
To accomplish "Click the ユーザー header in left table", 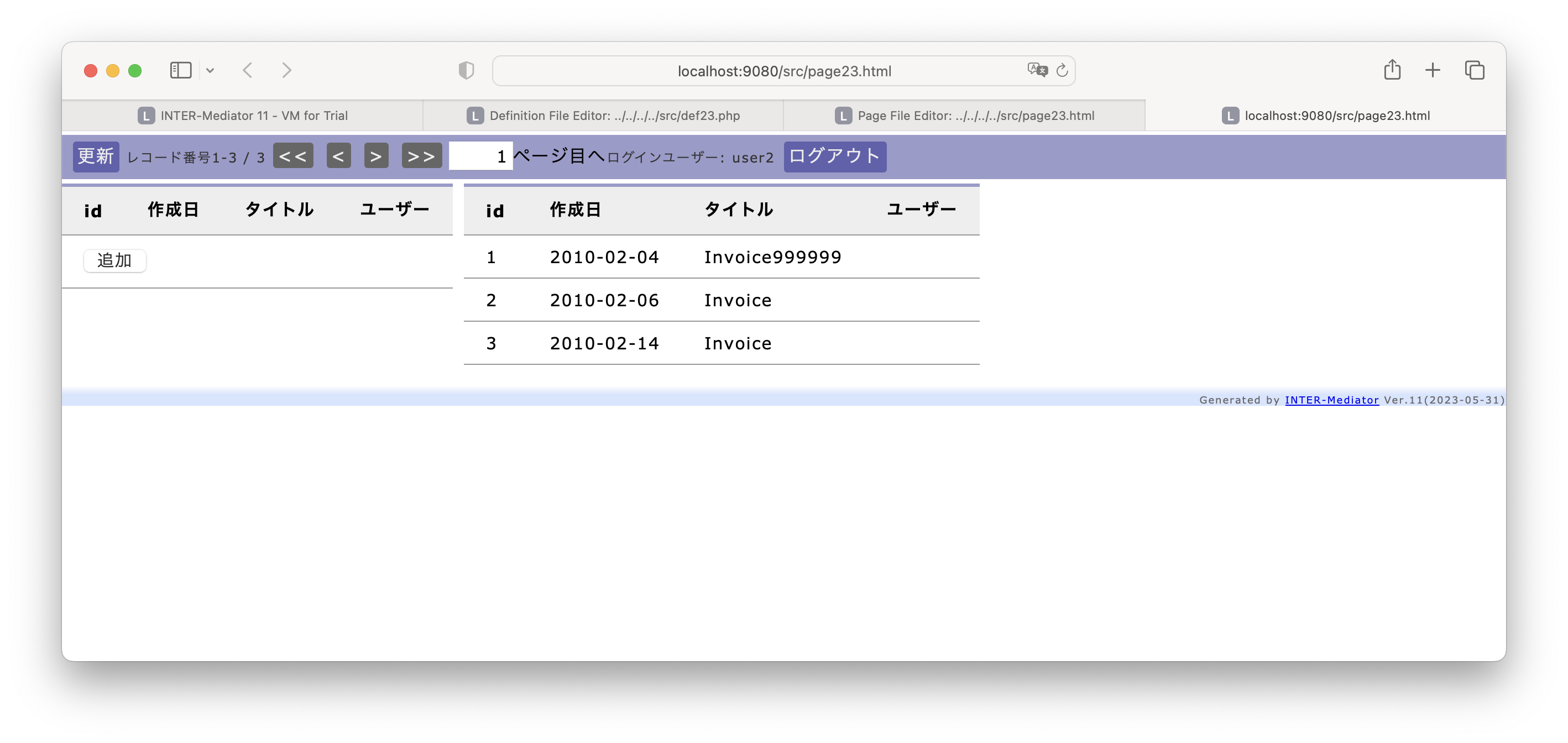I will [x=394, y=210].
